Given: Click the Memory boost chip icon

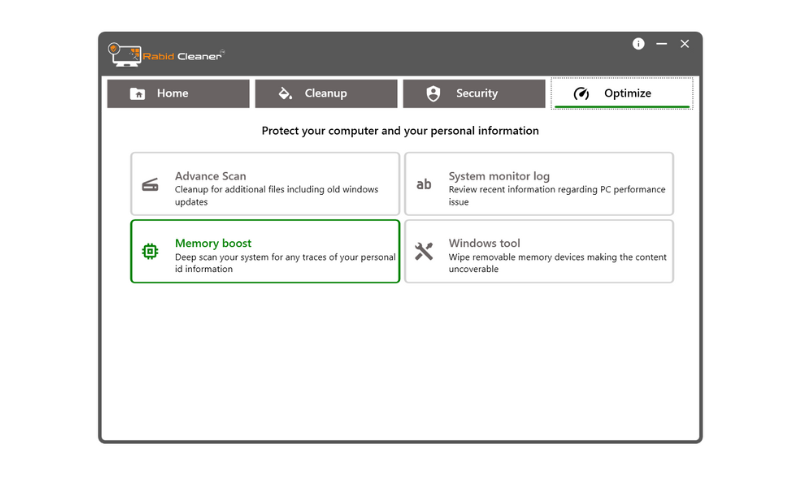Looking at the screenshot, I should pos(150,251).
